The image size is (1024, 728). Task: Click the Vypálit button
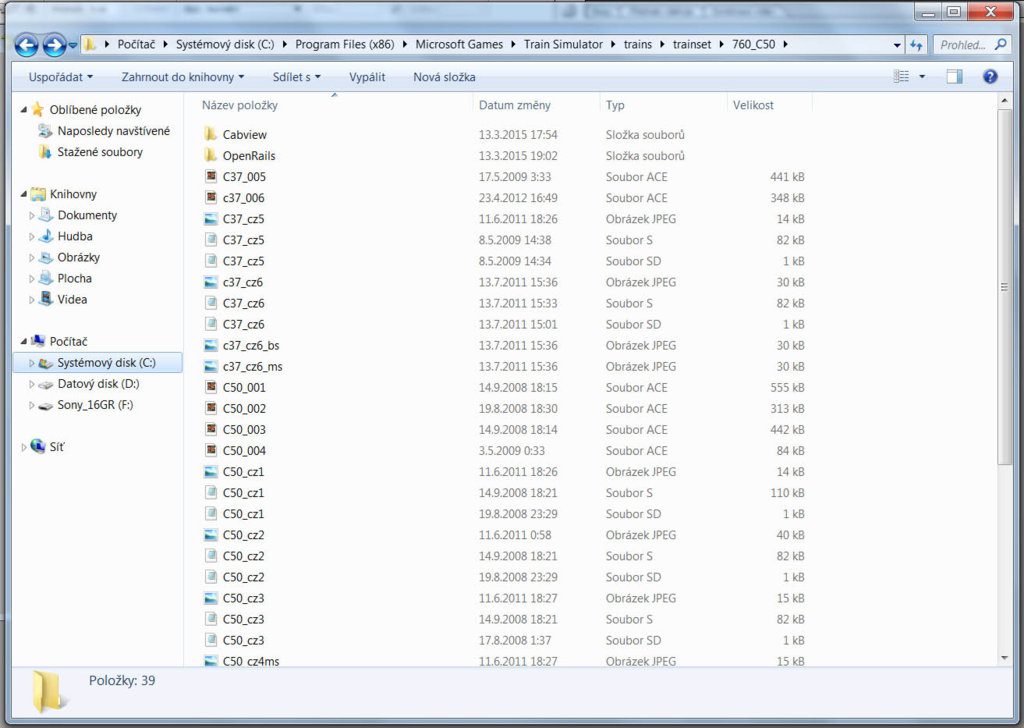click(x=367, y=77)
